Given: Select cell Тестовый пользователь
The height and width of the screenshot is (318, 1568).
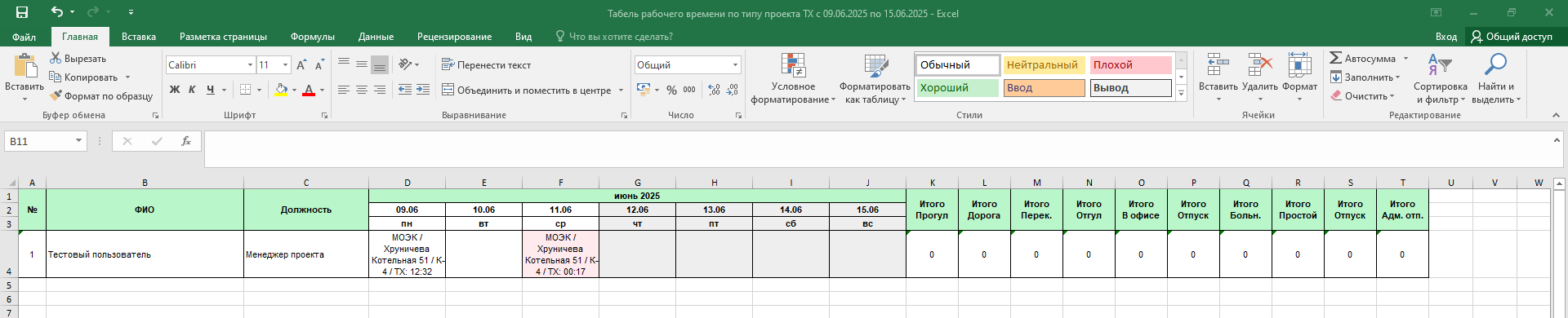Looking at the screenshot, I should [145, 254].
